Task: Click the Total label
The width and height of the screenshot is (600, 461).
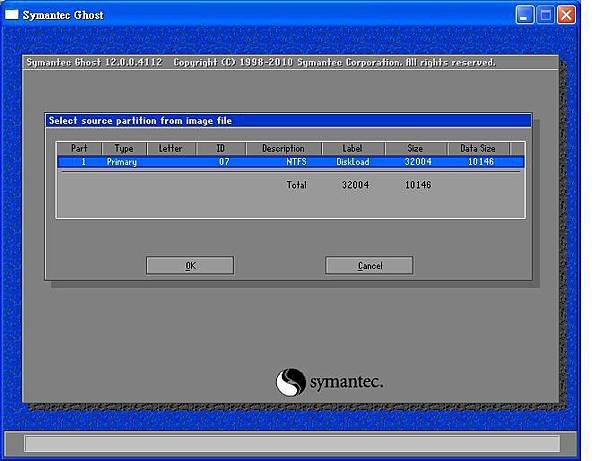Action: [x=297, y=185]
